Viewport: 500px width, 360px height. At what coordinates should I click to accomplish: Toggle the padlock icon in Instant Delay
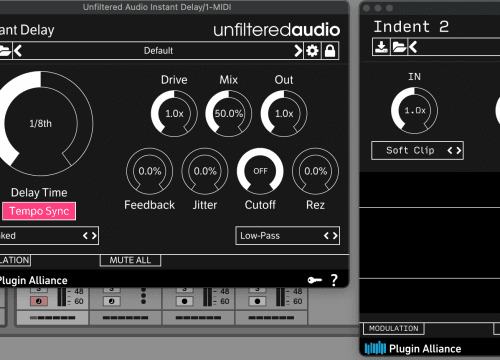pyautogui.click(x=330, y=51)
